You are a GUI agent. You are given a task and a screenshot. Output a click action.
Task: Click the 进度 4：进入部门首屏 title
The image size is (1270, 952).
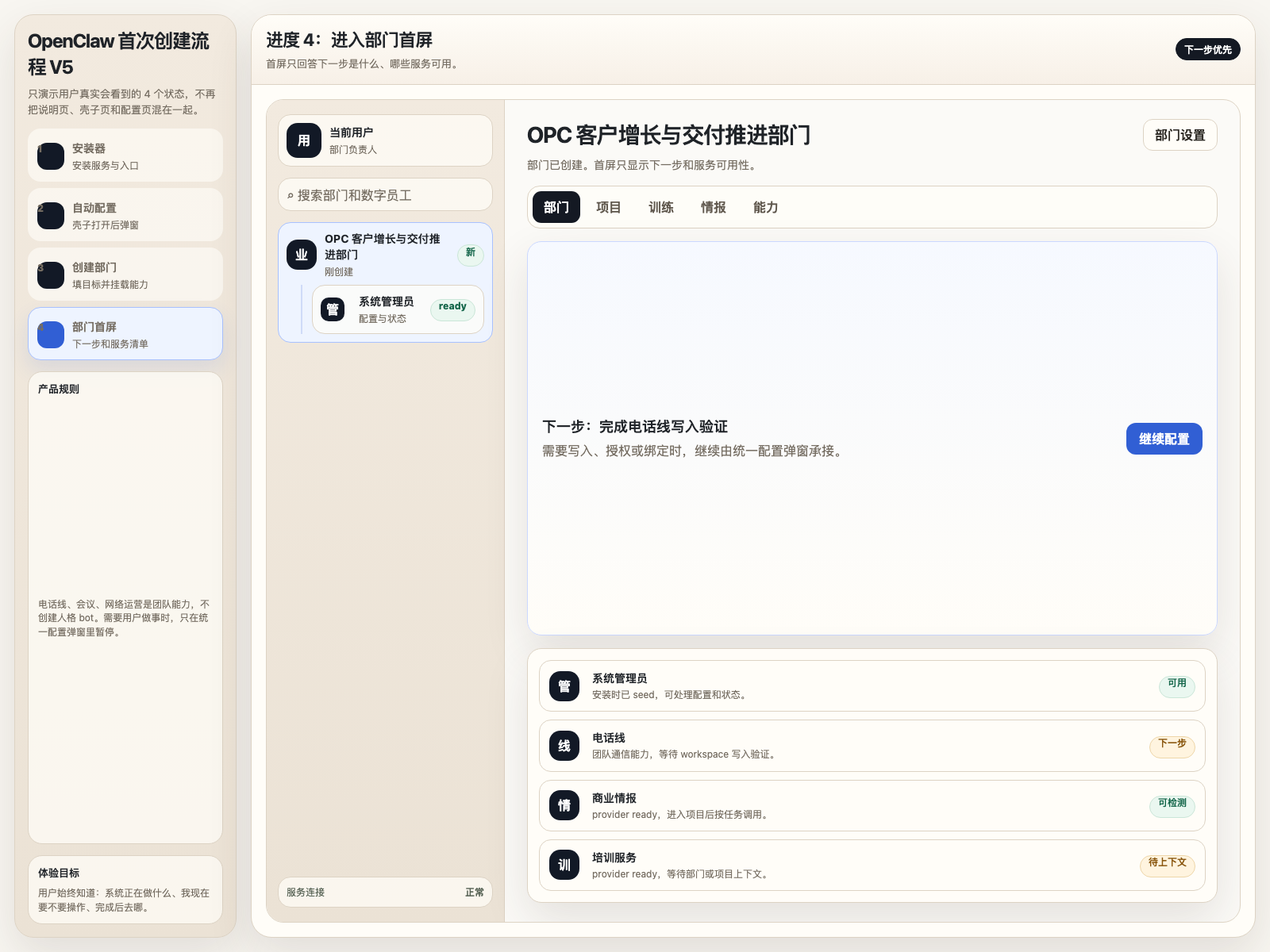tap(349, 40)
